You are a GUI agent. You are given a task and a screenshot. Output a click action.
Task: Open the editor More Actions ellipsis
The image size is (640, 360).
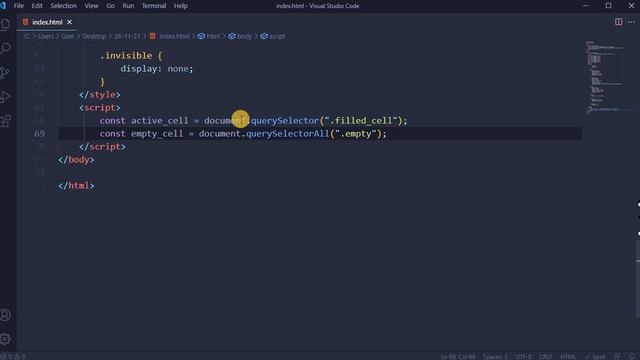(x=631, y=22)
